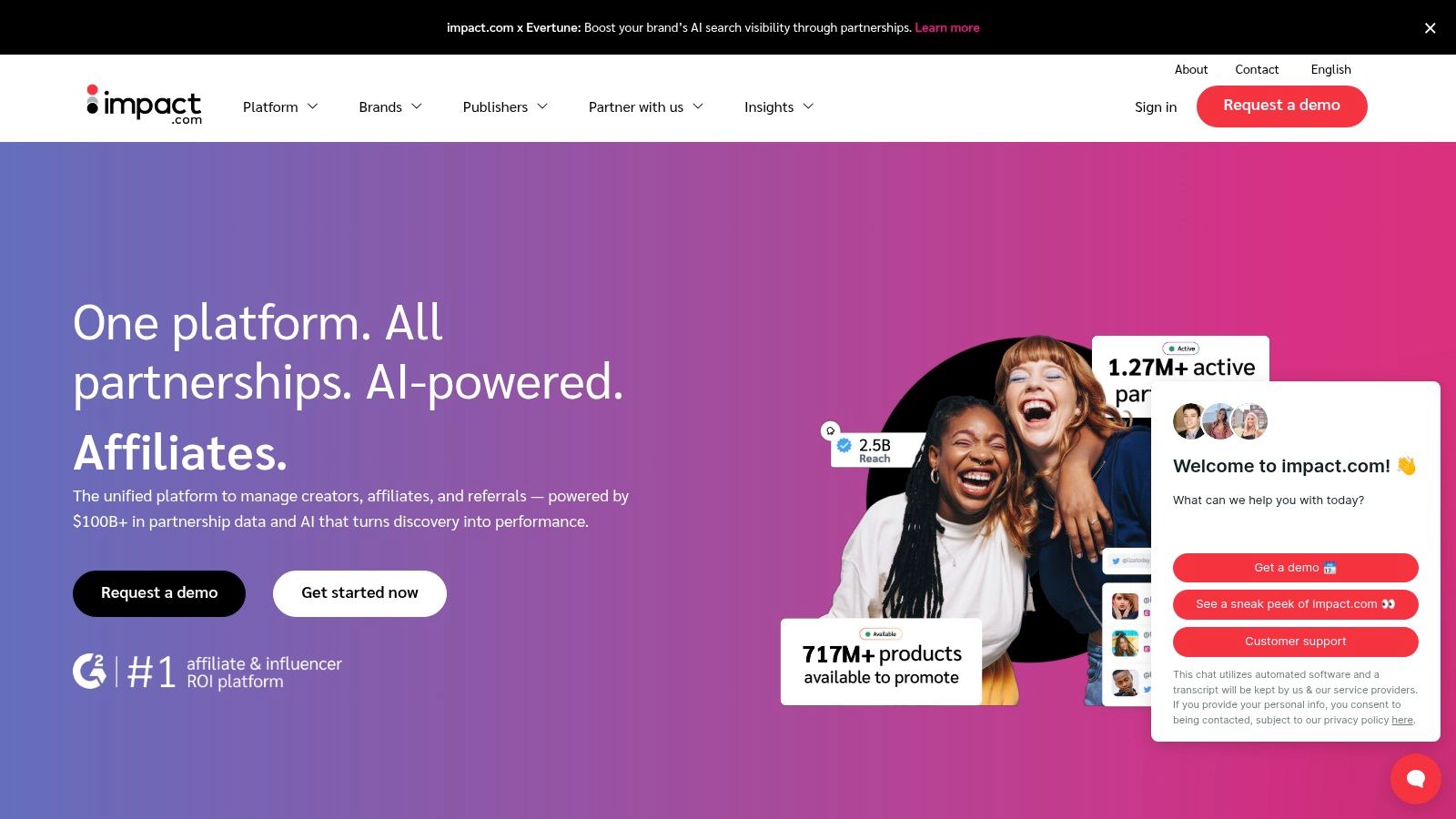The height and width of the screenshot is (819, 1456).
Task: Open the Publishers dropdown menu
Action: pyautogui.click(x=505, y=107)
